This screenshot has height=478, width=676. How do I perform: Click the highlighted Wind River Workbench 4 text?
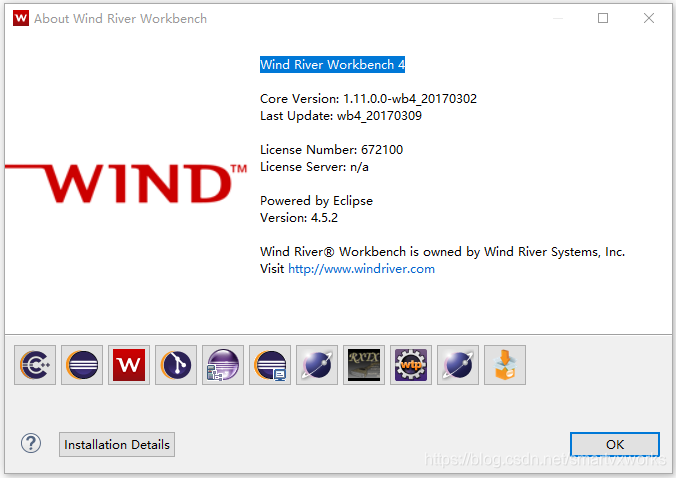click(332, 65)
